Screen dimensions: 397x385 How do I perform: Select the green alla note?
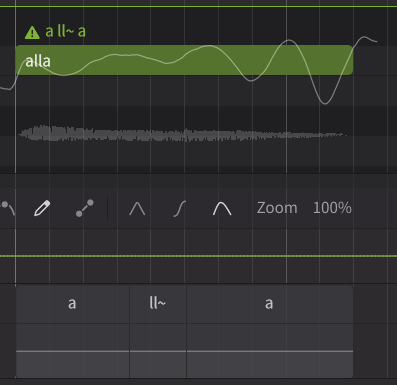(184, 60)
